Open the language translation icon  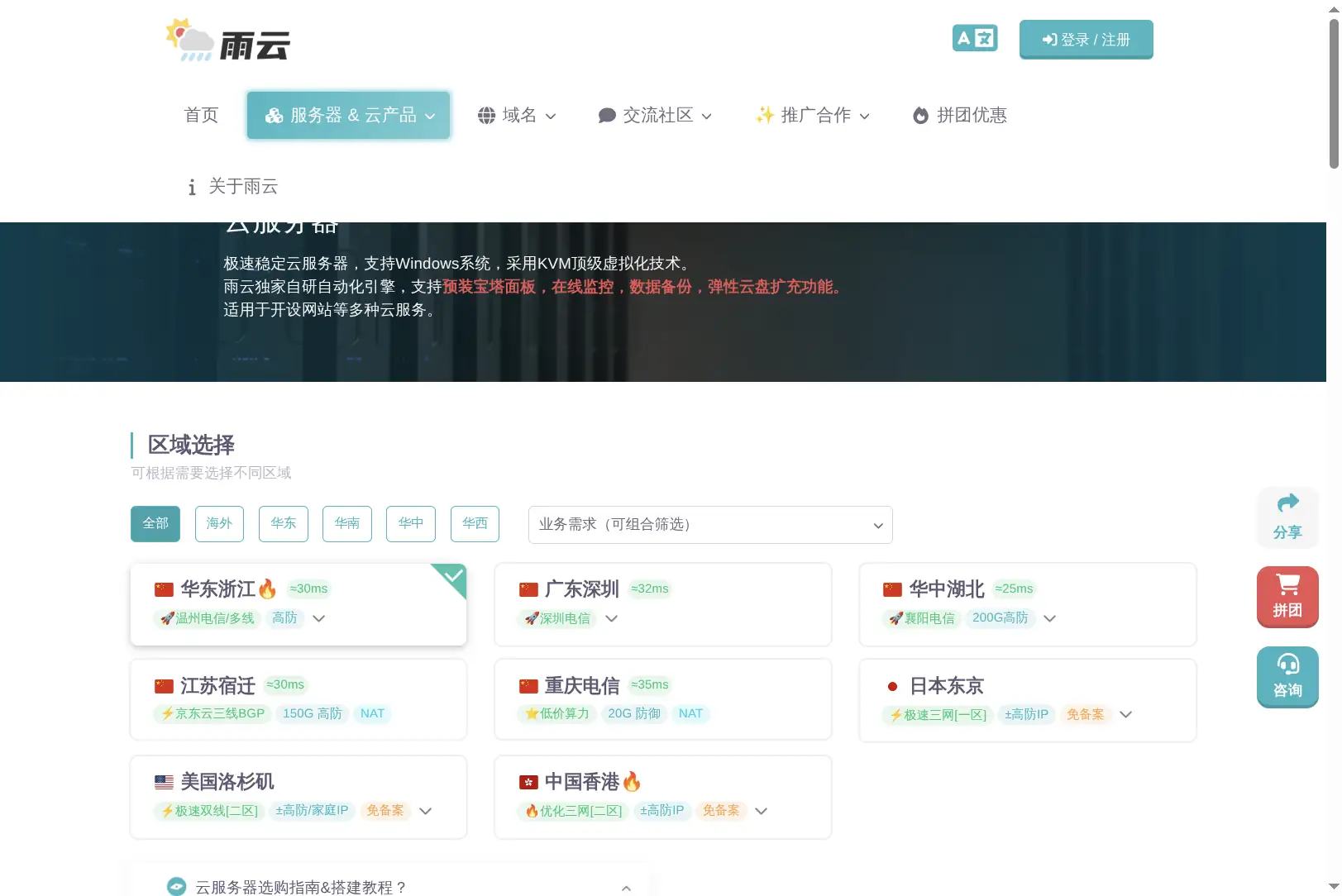(975, 38)
